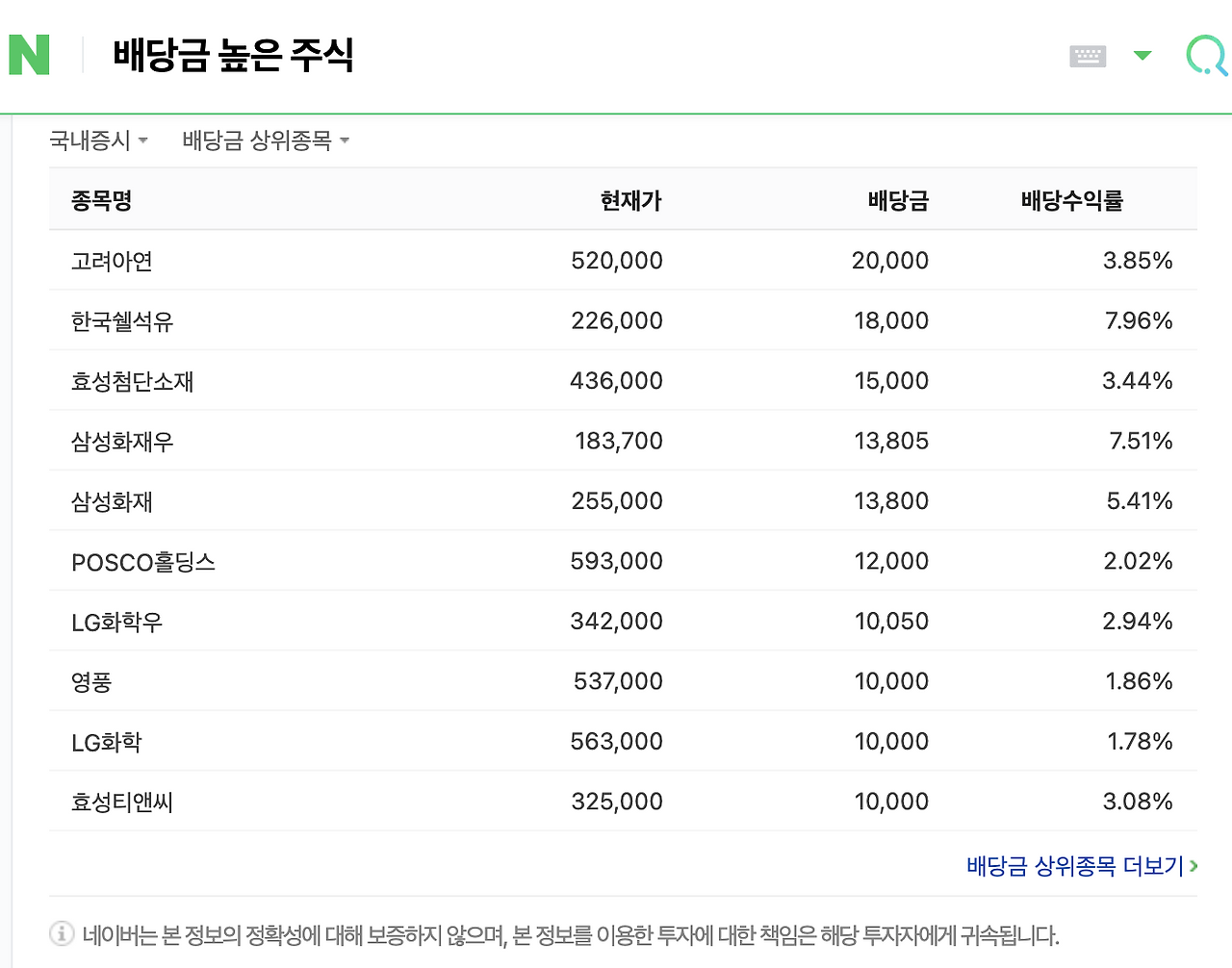Open the 배당금 상위종목 dropdown

click(x=266, y=140)
